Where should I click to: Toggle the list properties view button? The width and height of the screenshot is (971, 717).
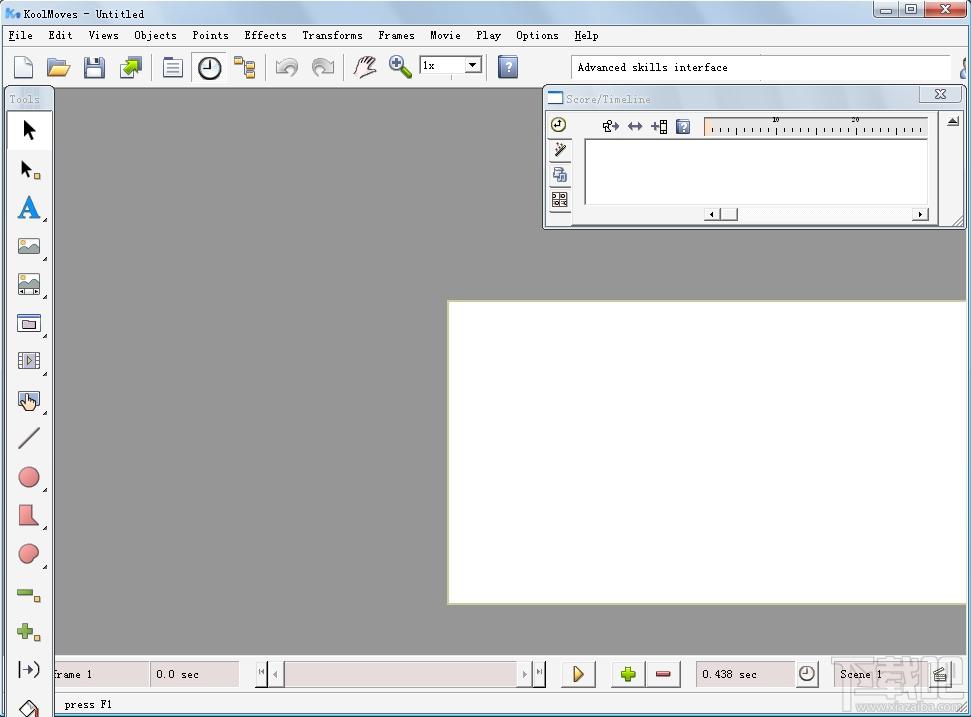tap(173, 67)
